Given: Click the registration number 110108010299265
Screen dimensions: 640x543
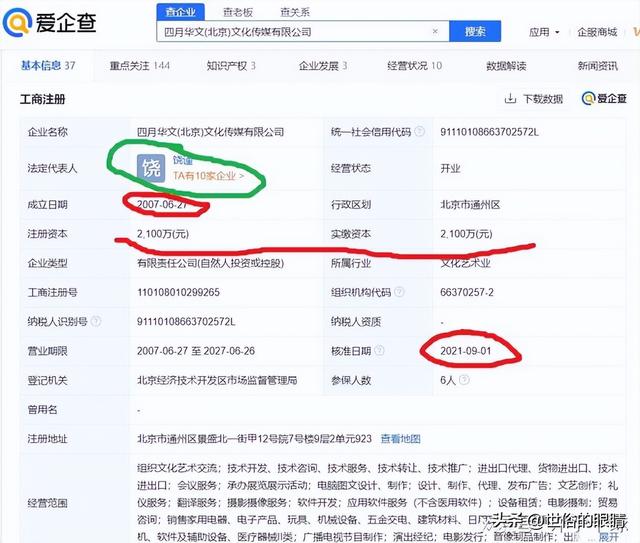Looking at the screenshot, I should coord(178,292).
